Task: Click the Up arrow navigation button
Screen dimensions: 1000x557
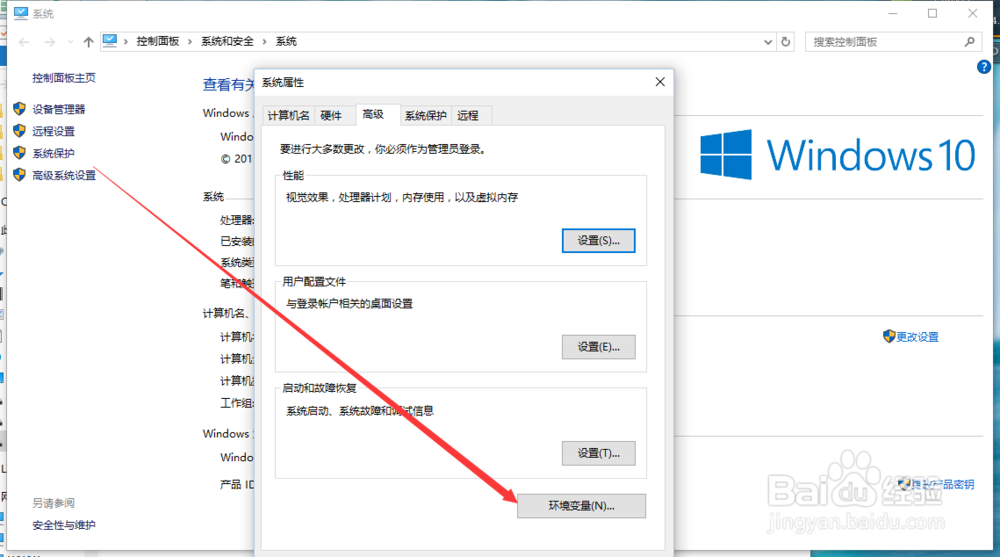Action: point(88,42)
